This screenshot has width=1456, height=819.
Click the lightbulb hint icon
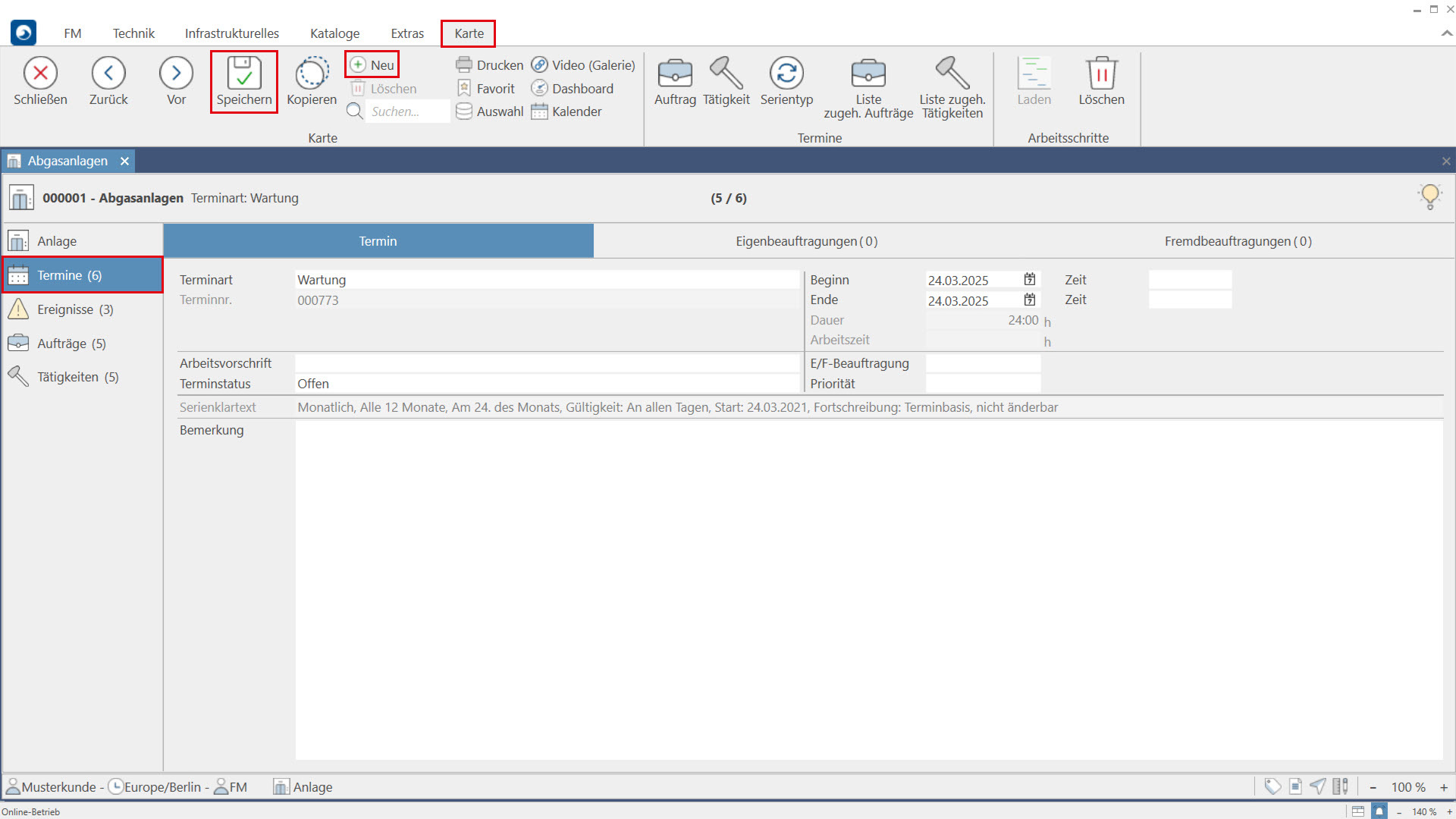coord(1429,196)
